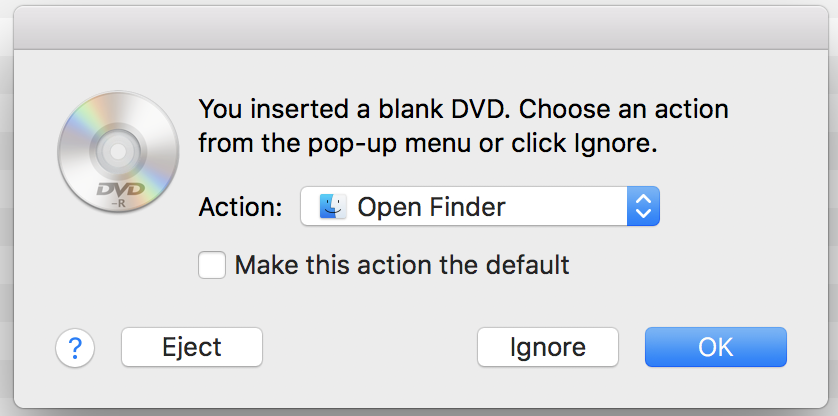
Task: Confirm the dialog with OK
Action: pos(716,347)
